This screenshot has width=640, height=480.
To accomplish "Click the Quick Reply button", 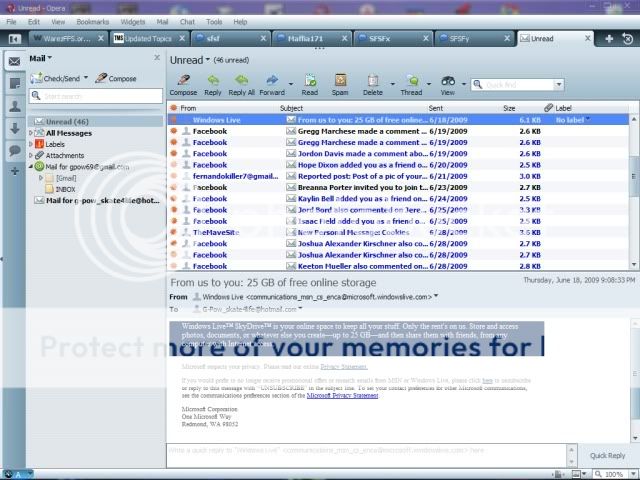I will click(x=607, y=456).
